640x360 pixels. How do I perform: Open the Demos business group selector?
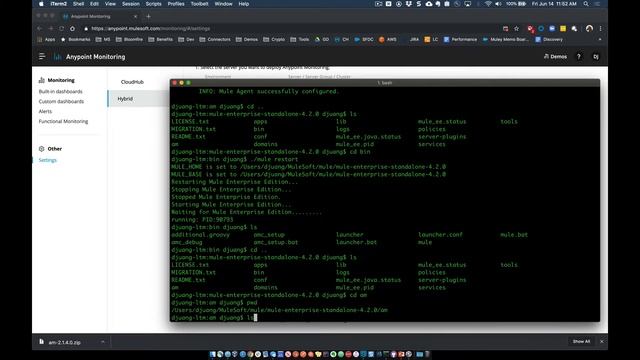pos(555,57)
